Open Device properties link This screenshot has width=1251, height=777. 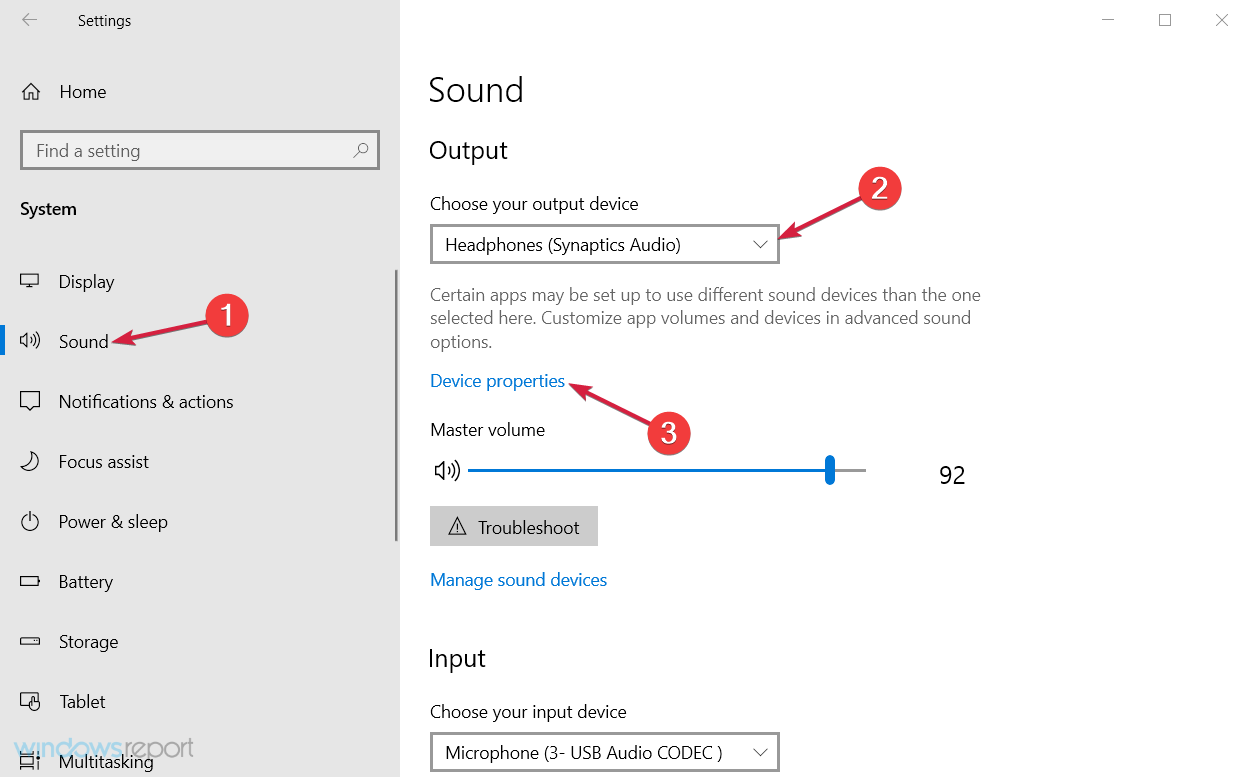497,381
